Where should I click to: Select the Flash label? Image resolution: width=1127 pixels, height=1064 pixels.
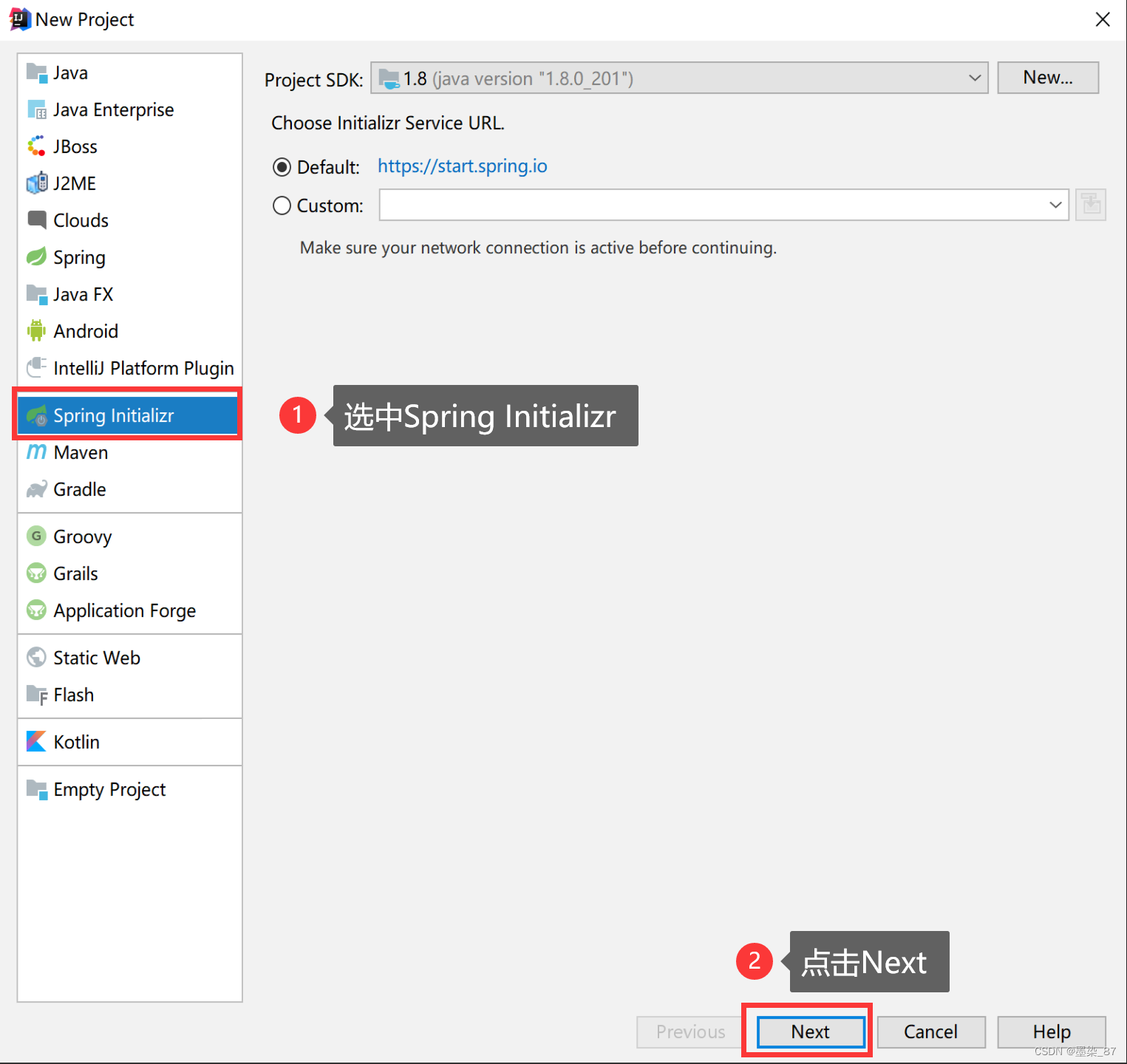[x=73, y=695]
